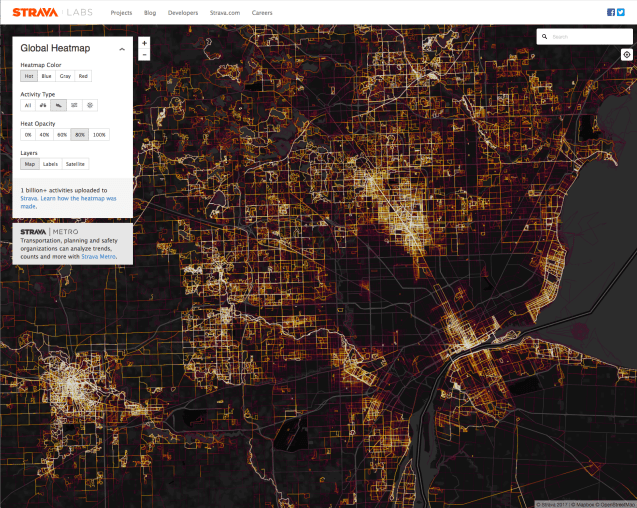Collapse the Global Heatmap panel

(122, 48)
